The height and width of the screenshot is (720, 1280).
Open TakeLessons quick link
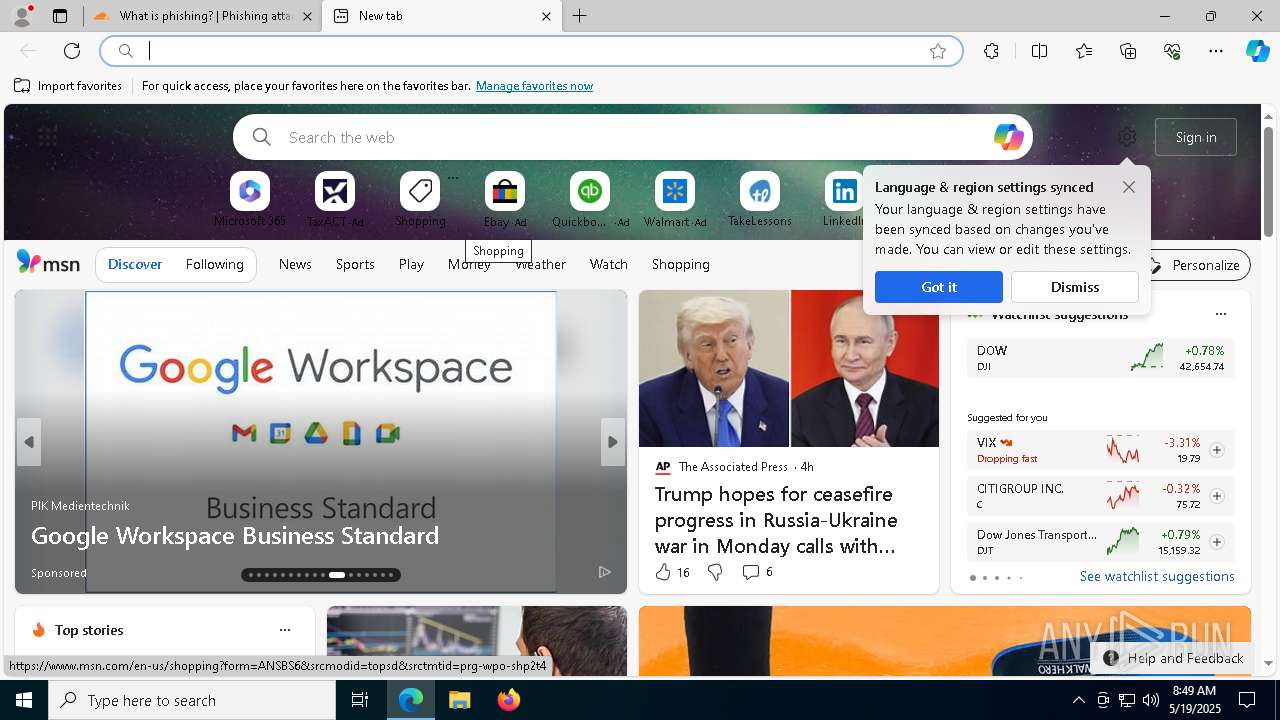[760, 200]
